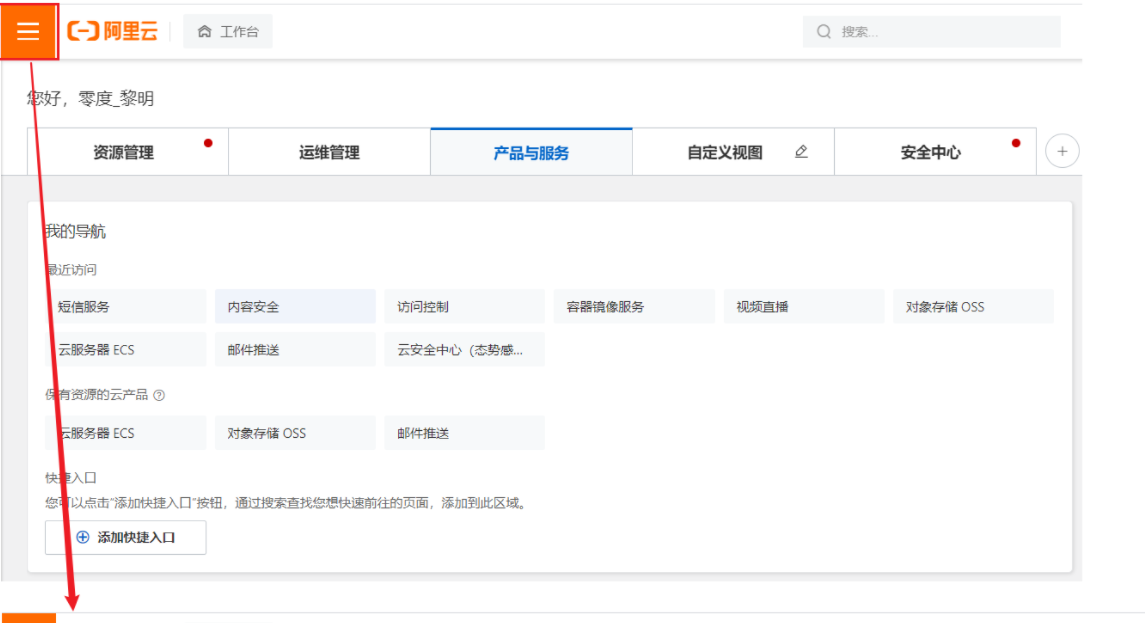This screenshot has height=623, width=1145.
Task: Open the 自定义视图 tab
Action: tap(733, 152)
